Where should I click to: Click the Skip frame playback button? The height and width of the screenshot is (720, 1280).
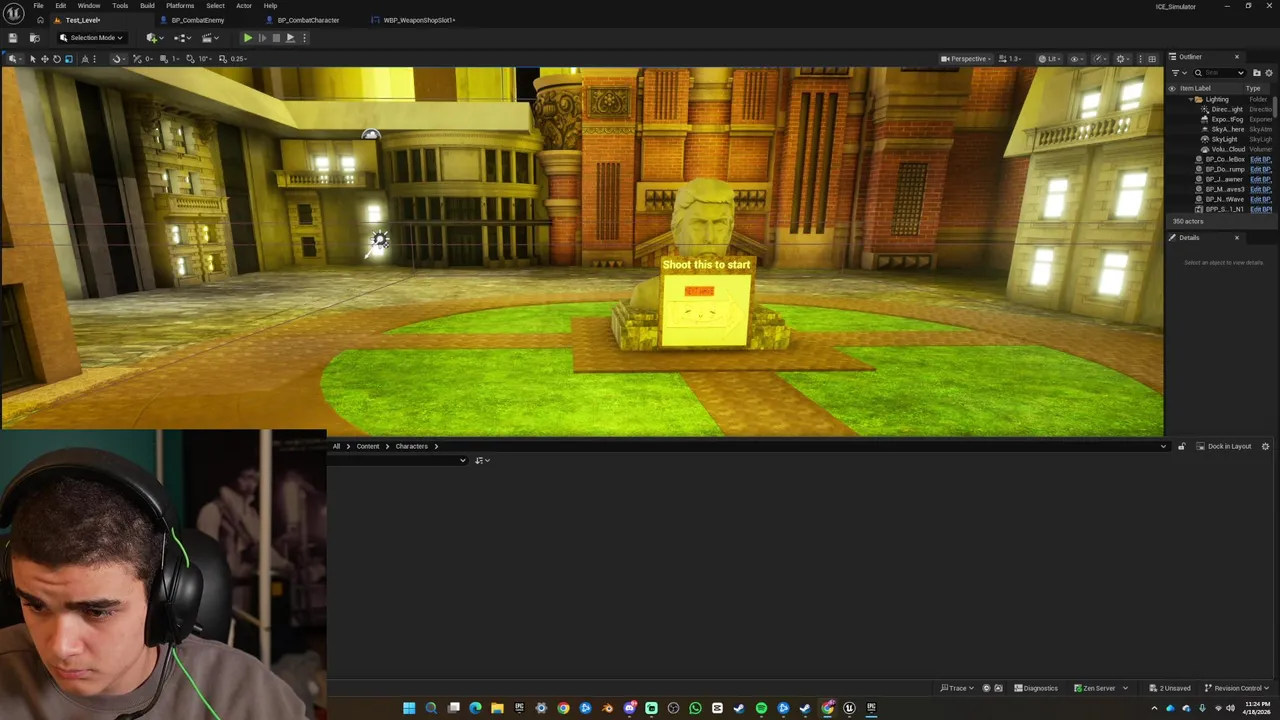click(262, 38)
